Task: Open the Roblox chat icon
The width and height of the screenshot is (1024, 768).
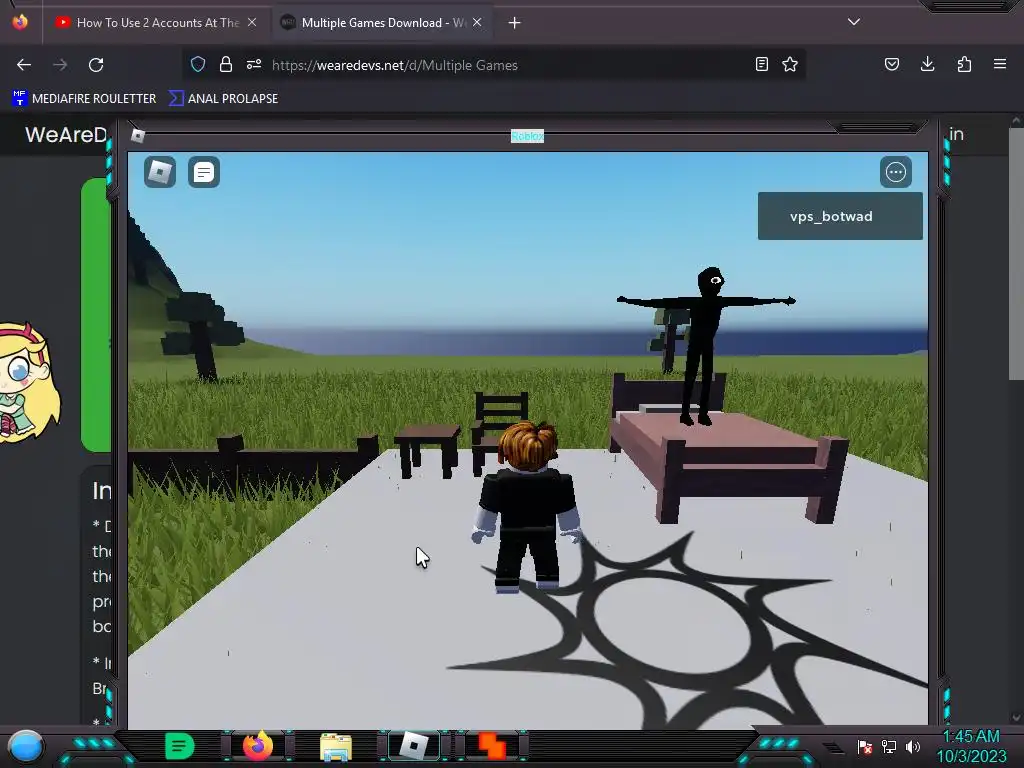Action: [204, 172]
